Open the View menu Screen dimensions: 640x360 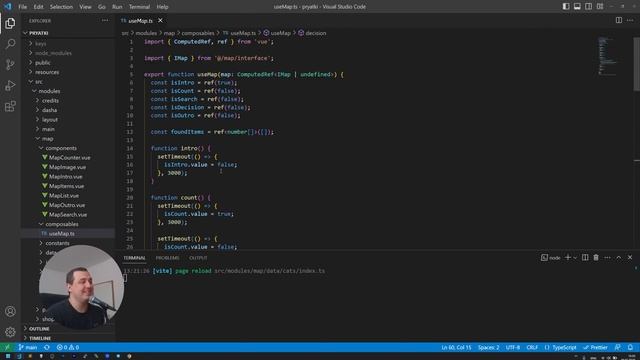[85, 7]
